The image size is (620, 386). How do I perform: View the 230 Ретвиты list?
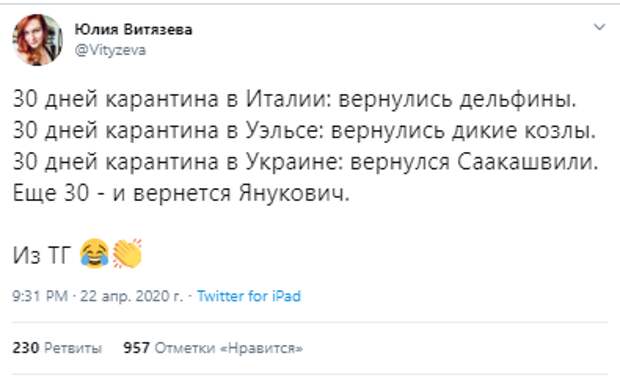tap(57, 348)
